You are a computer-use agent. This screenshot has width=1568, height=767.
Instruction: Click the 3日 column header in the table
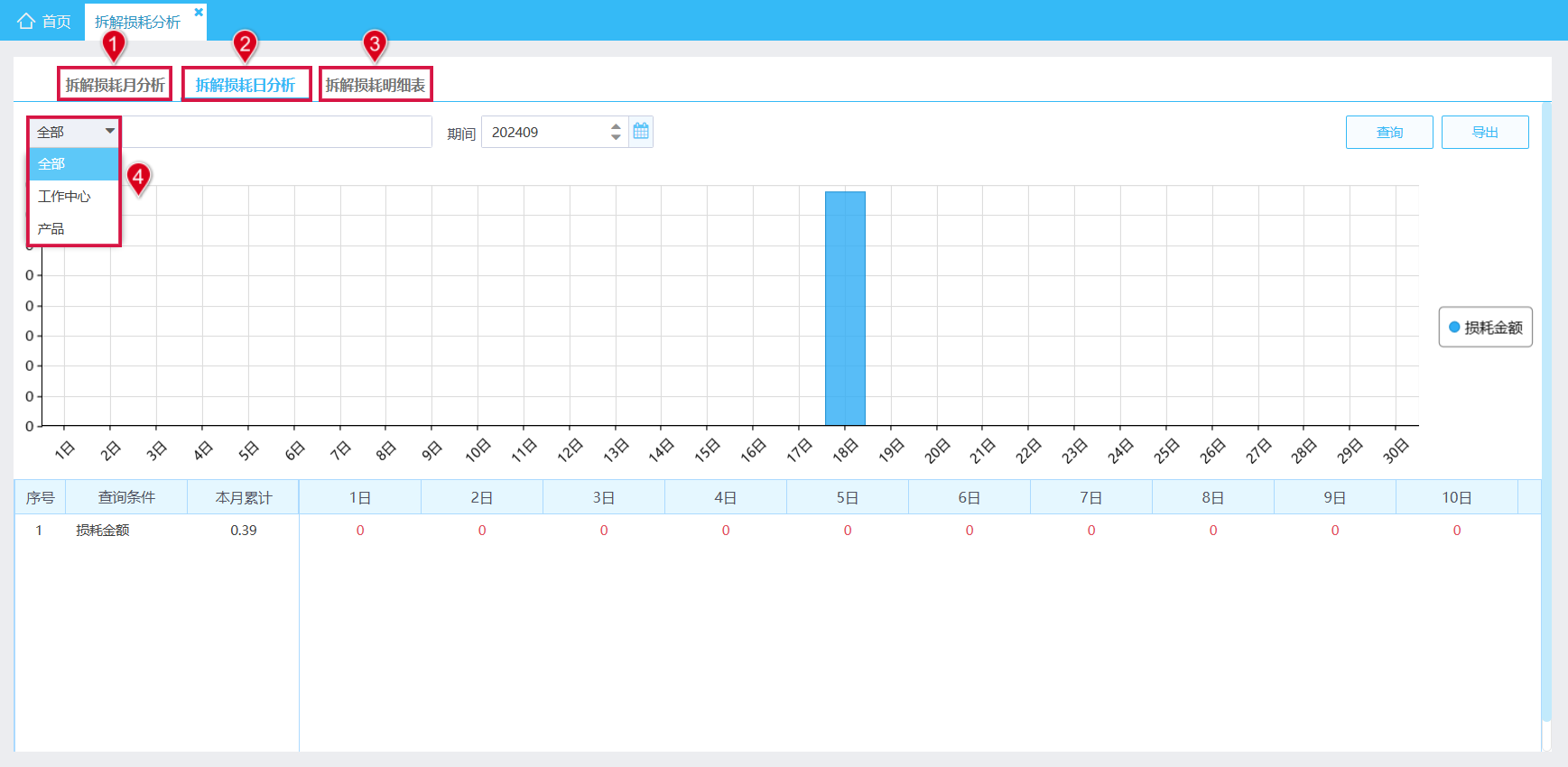point(604,497)
